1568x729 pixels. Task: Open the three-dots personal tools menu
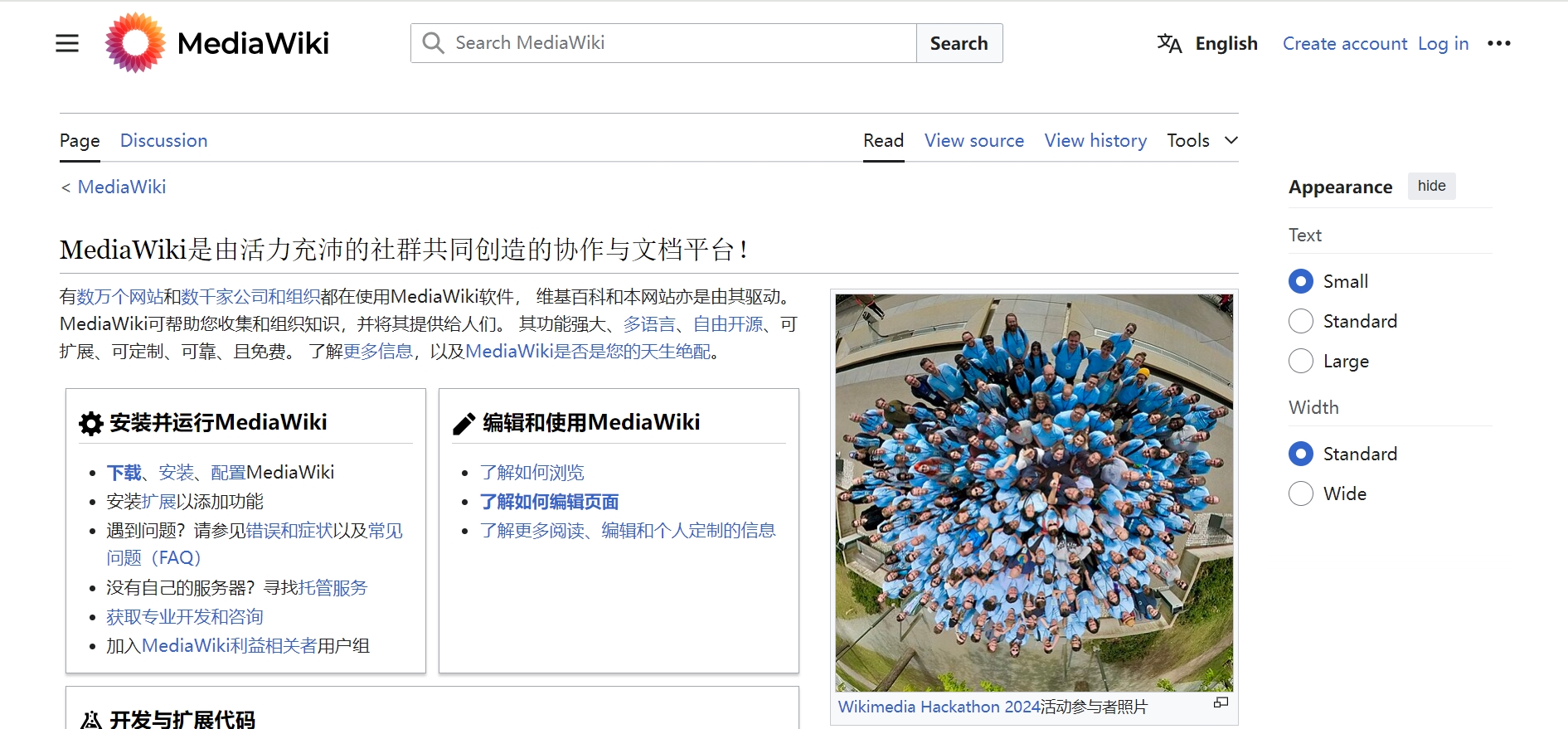tap(1498, 43)
